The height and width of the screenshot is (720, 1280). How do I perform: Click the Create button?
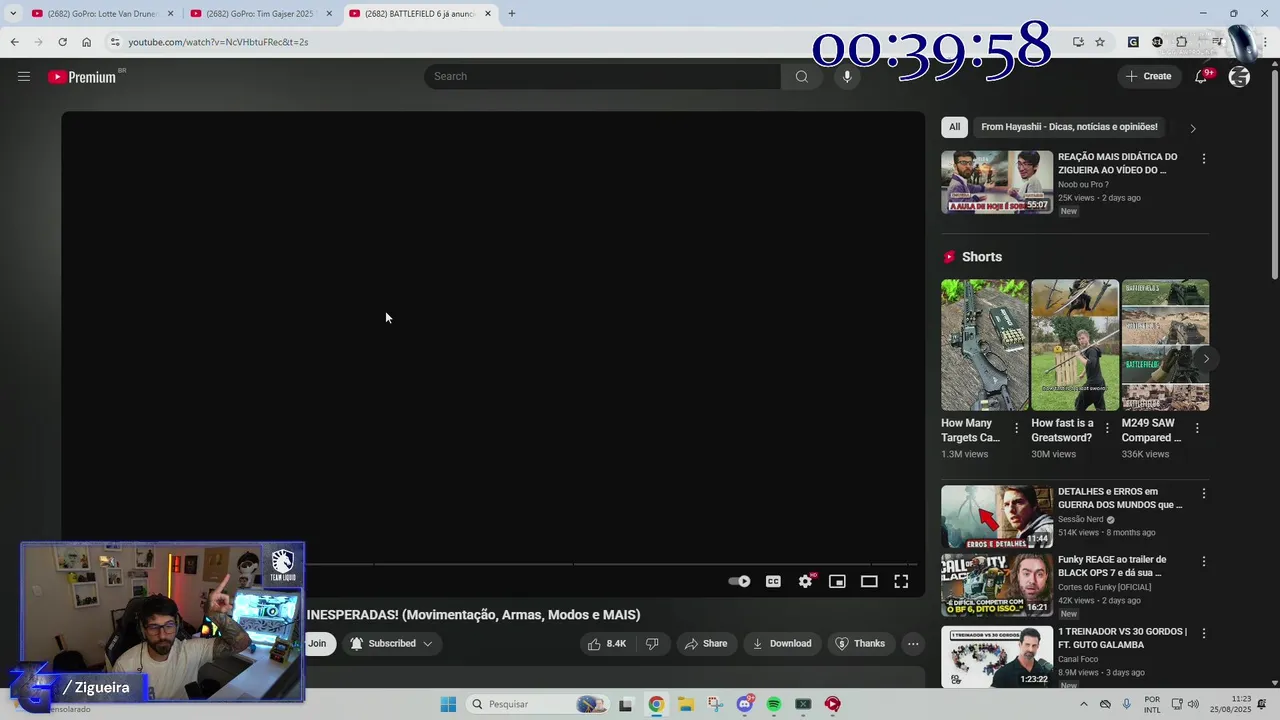pos(1148,76)
